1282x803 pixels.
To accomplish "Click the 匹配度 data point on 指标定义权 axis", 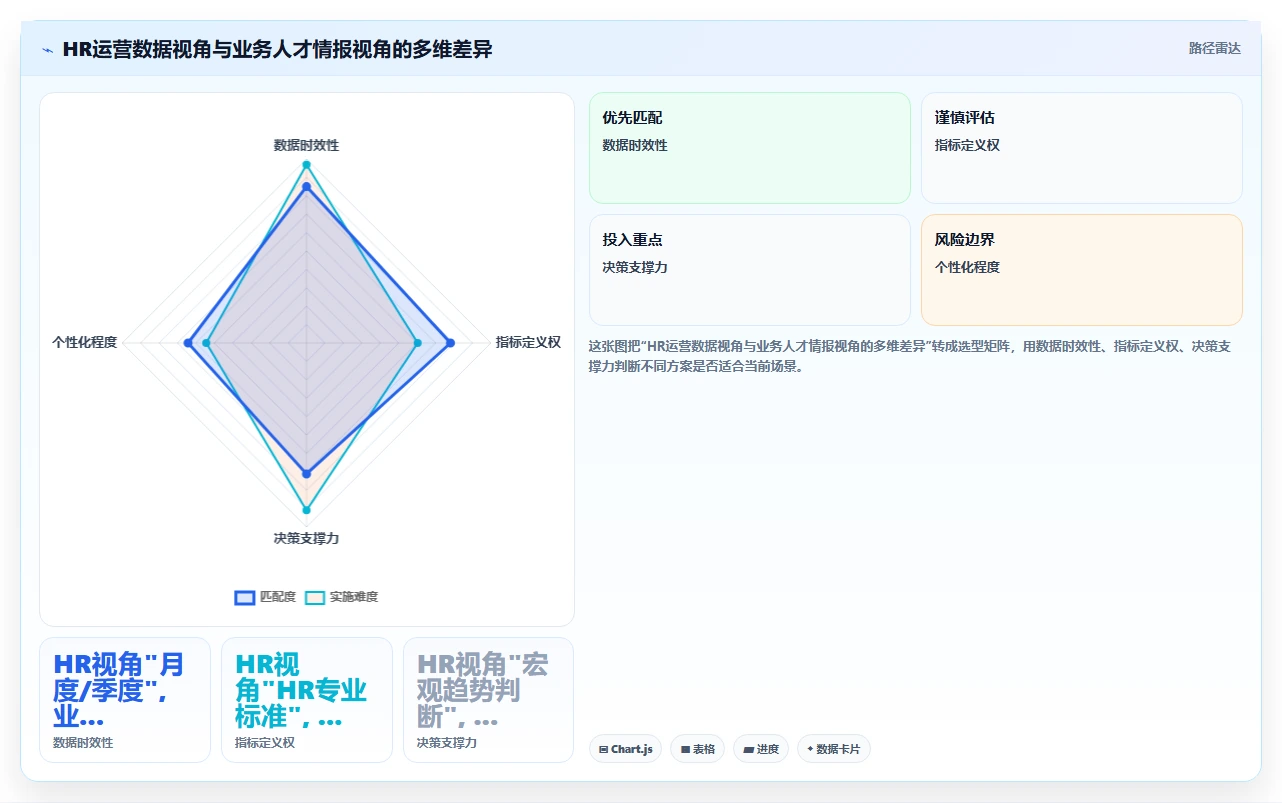I will (450, 343).
